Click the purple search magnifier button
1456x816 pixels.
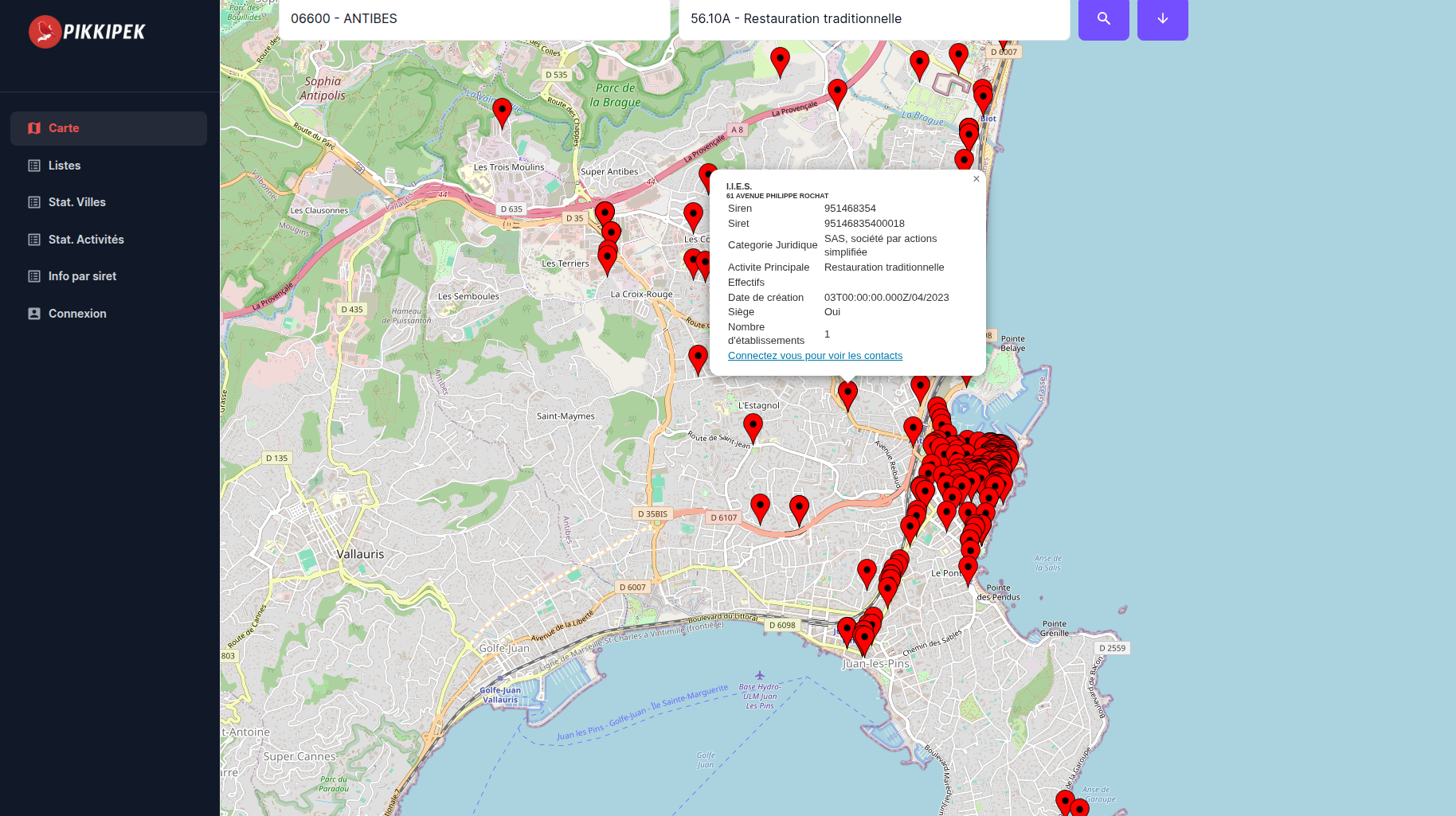coord(1103,19)
